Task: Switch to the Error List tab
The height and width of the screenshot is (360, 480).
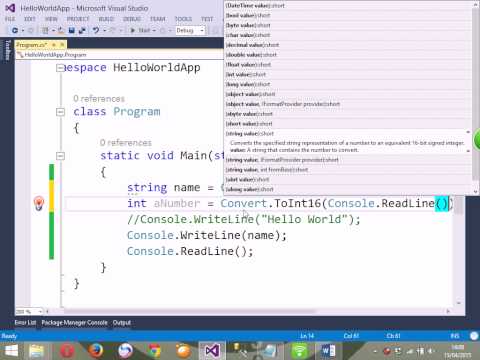Action: coord(25,323)
